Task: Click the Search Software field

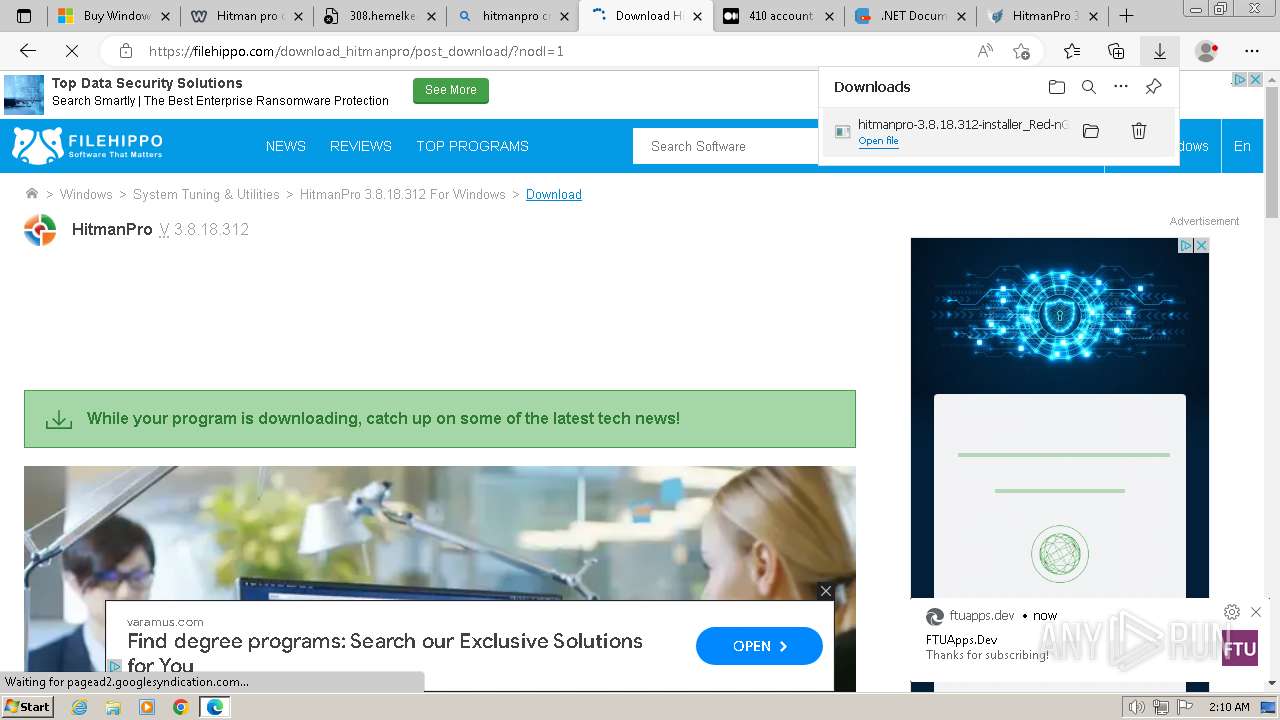Action: (x=727, y=146)
